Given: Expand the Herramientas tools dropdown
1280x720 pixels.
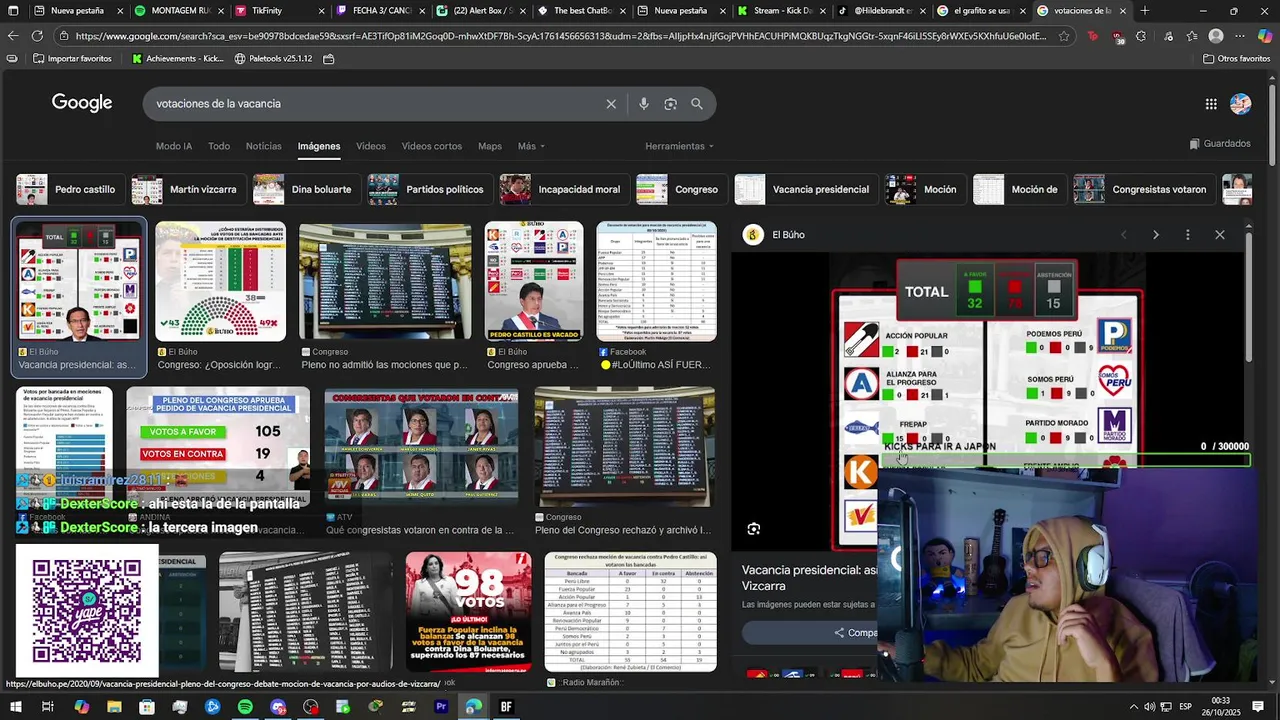Looking at the screenshot, I should pos(679,146).
